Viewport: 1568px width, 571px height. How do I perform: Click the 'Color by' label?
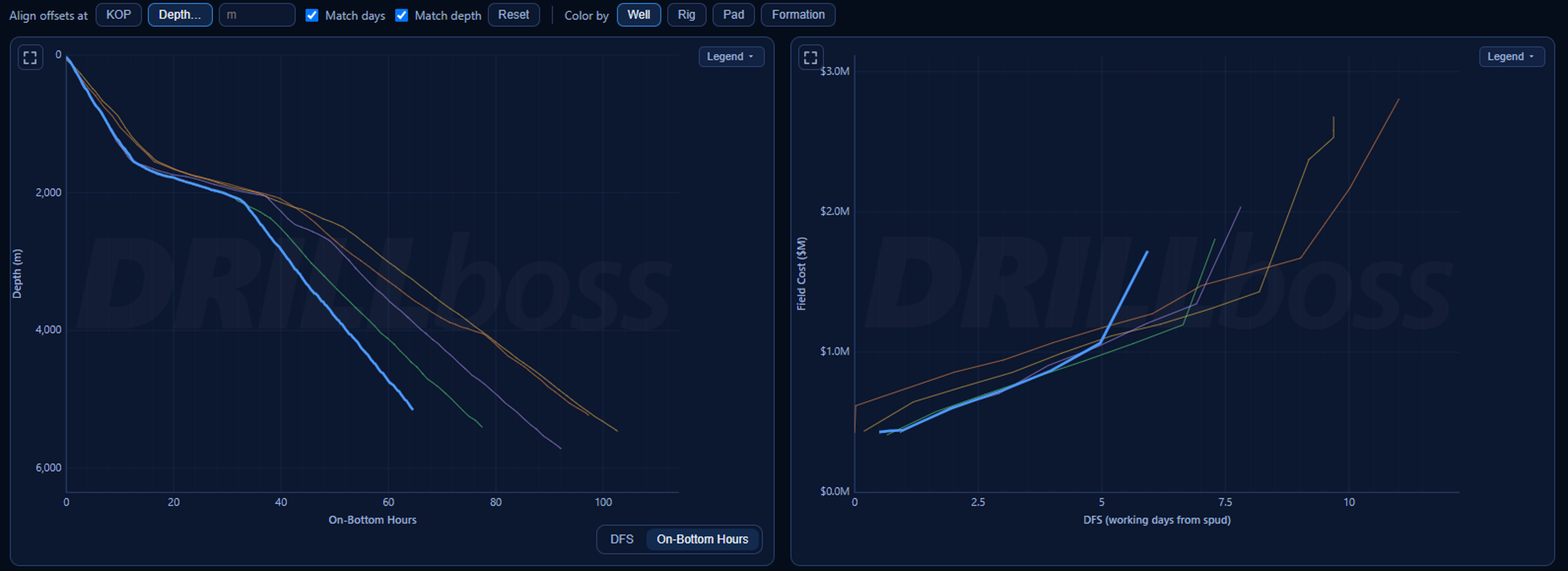coord(586,16)
